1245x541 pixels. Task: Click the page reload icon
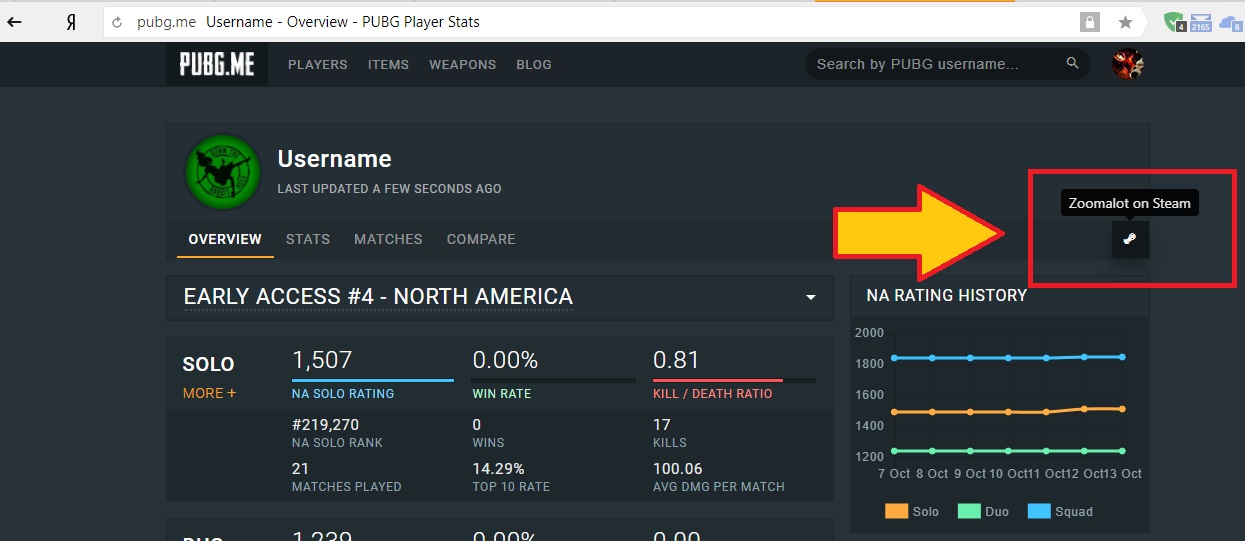pyautogui.click(x=118, y=22)
